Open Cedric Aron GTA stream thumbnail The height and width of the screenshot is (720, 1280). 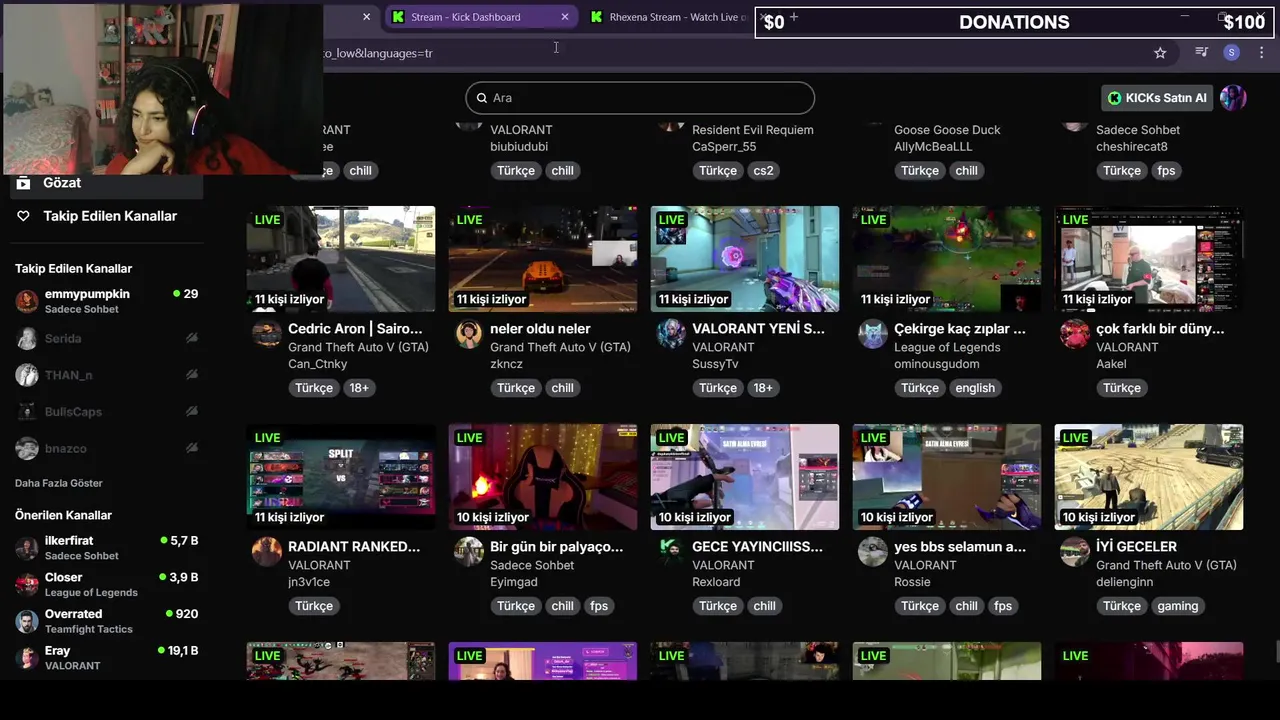[341, 259]
